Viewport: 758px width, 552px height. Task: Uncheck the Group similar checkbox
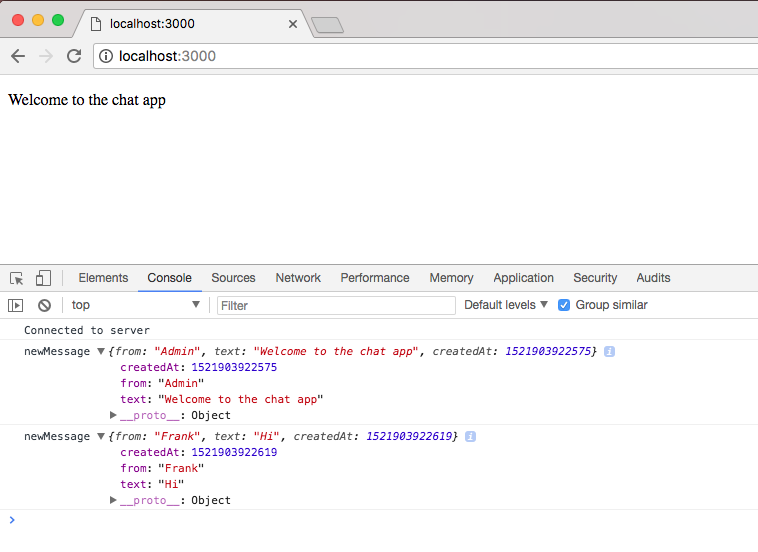pos(564,305)
